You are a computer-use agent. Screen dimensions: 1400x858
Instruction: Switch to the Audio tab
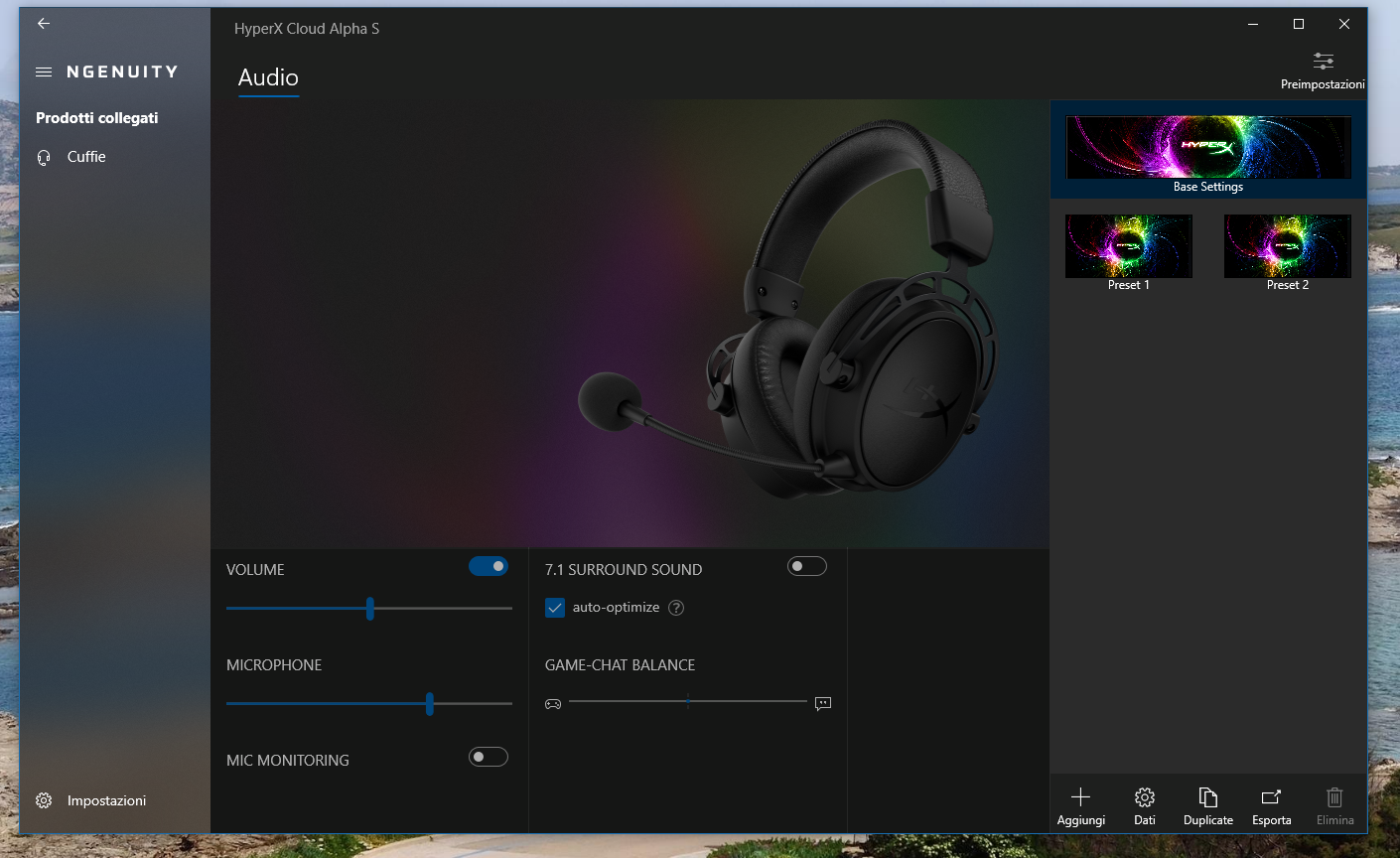click(268, 77)
